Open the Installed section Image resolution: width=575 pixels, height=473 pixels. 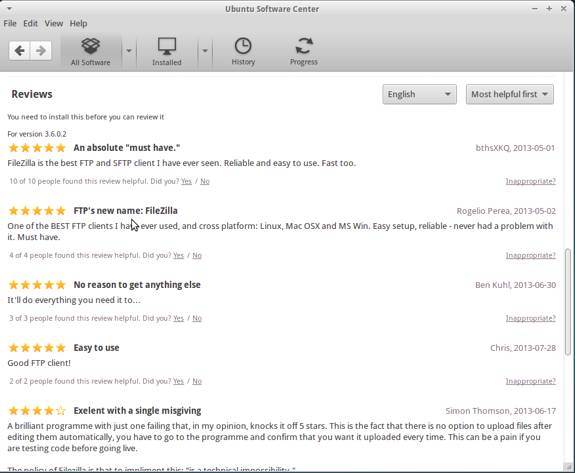click(167, 52)
